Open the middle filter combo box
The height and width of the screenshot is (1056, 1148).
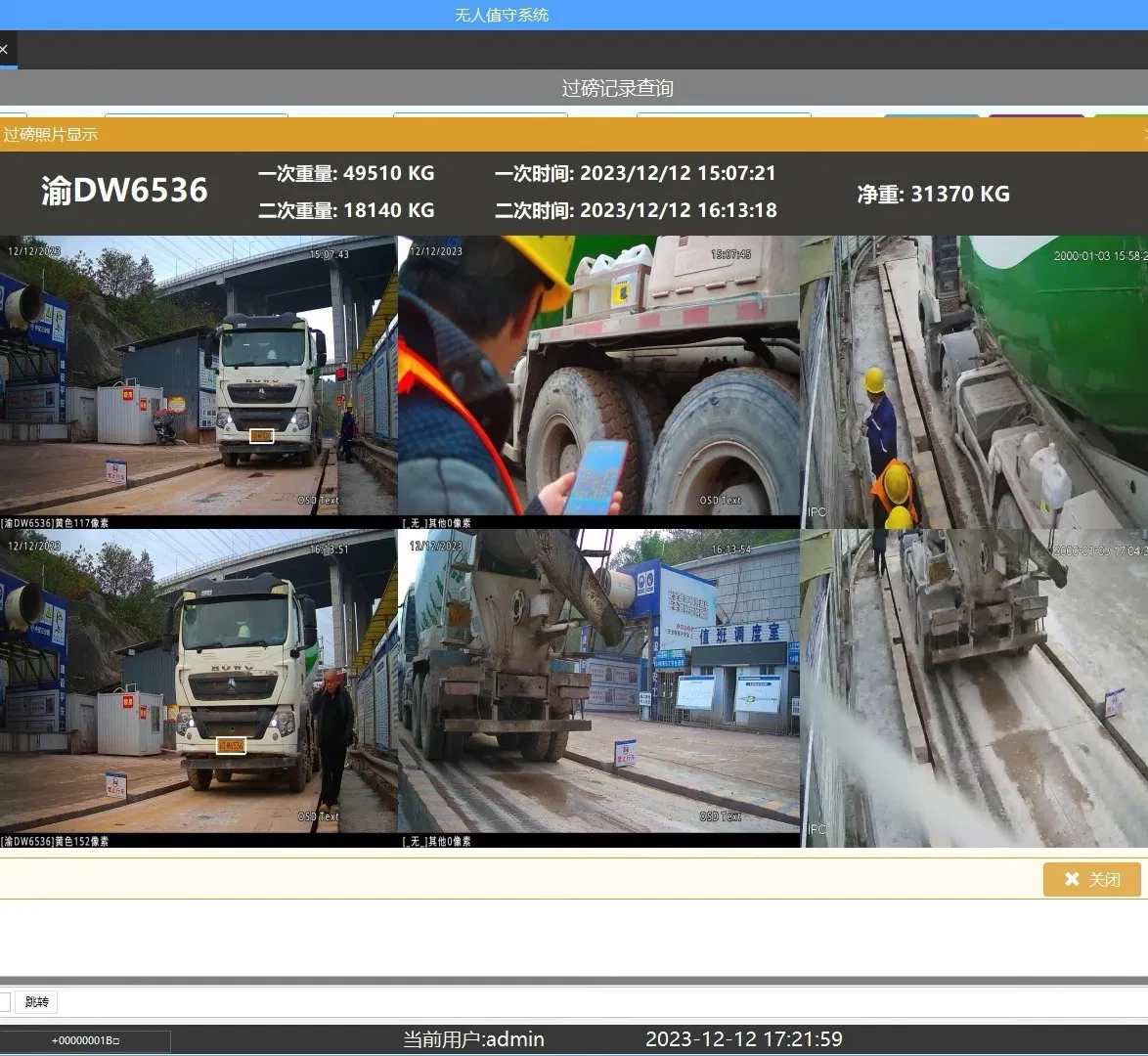pos(481,115)
